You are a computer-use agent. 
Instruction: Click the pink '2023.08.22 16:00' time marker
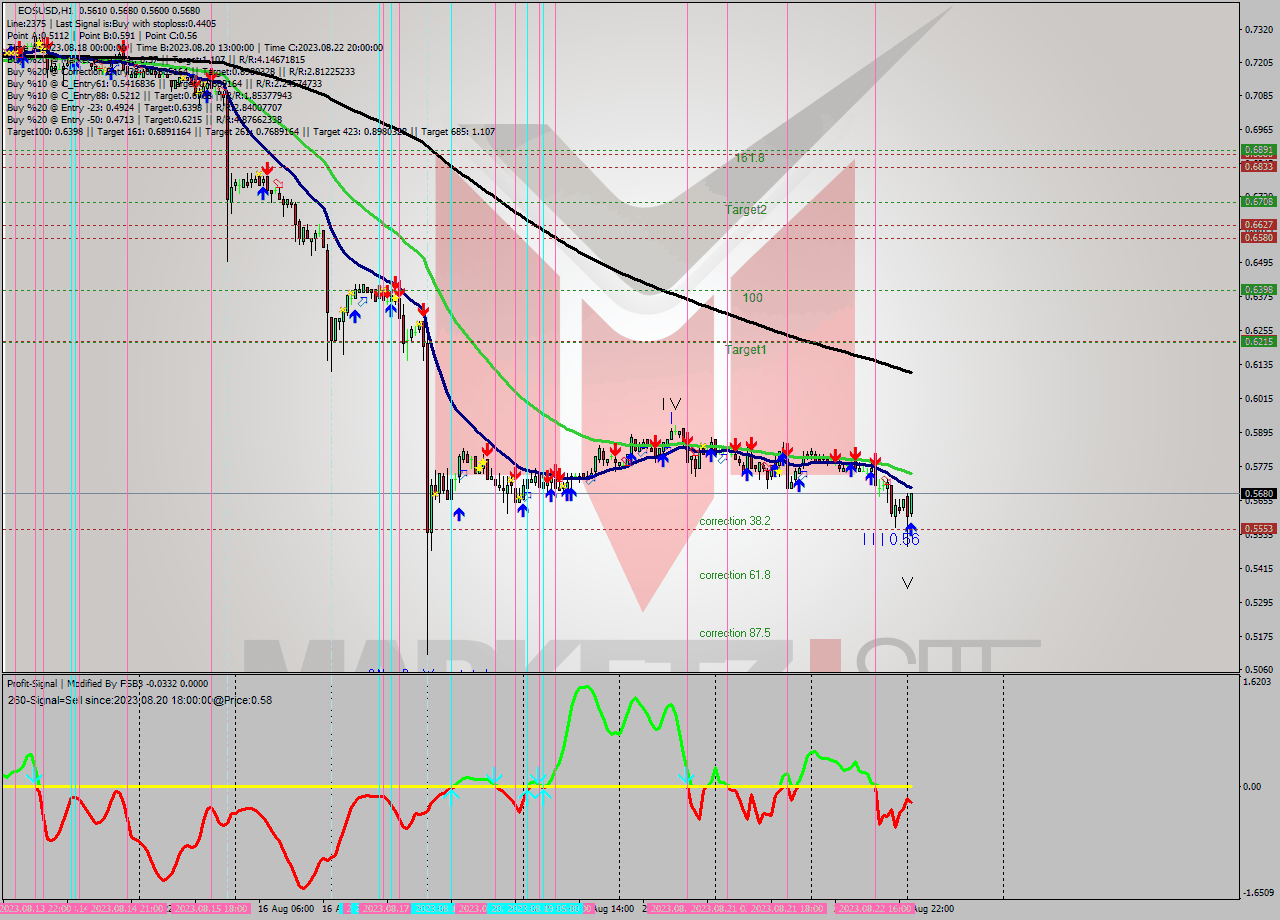[875, 909]
